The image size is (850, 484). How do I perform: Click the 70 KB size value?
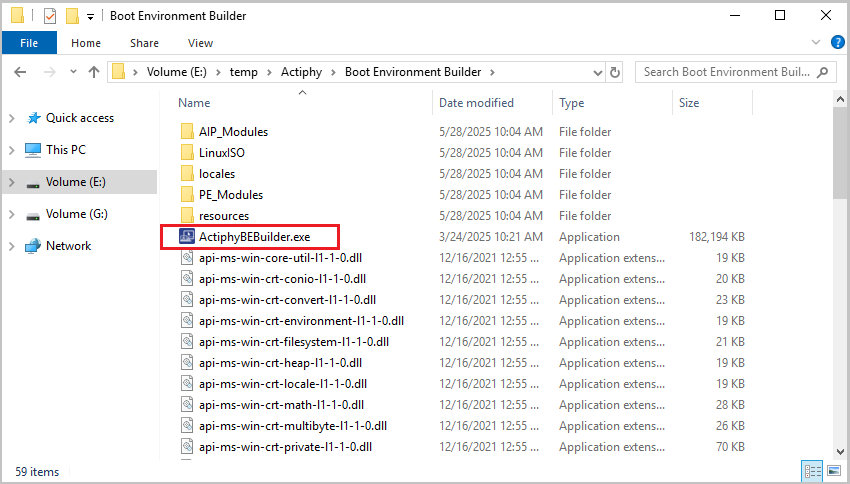730,447
